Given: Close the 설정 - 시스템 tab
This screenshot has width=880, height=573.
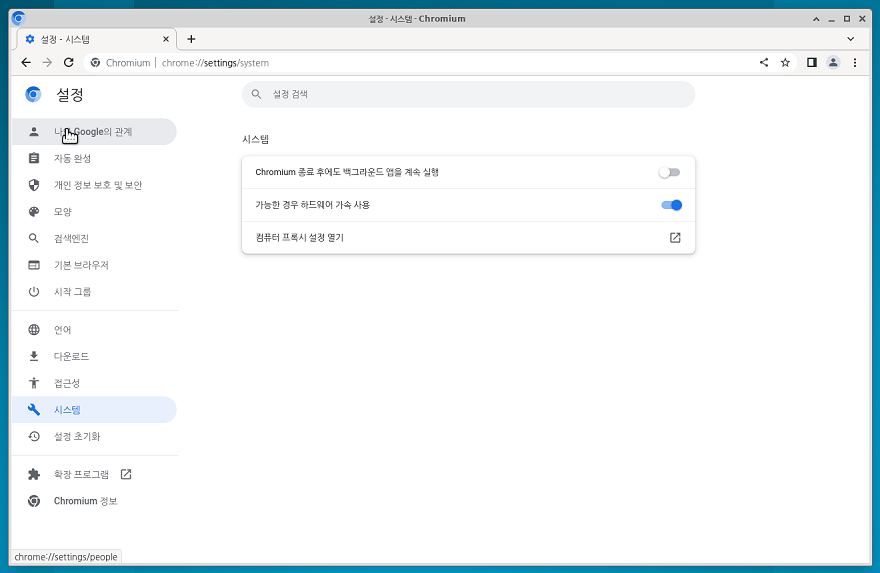Looking at the screenshot, I should (166, 39).
